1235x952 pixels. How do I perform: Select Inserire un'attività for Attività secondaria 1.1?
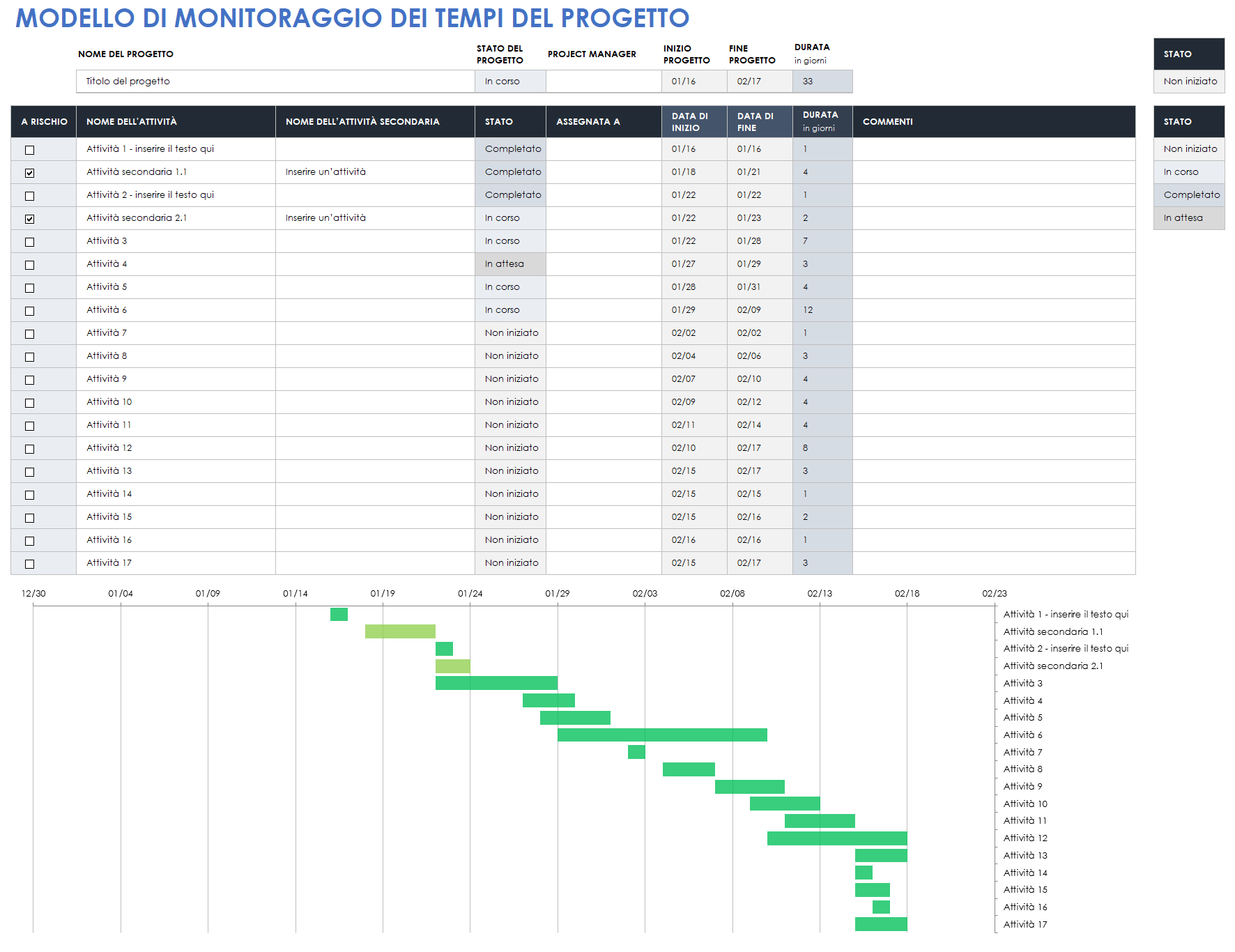click(375, 172)
